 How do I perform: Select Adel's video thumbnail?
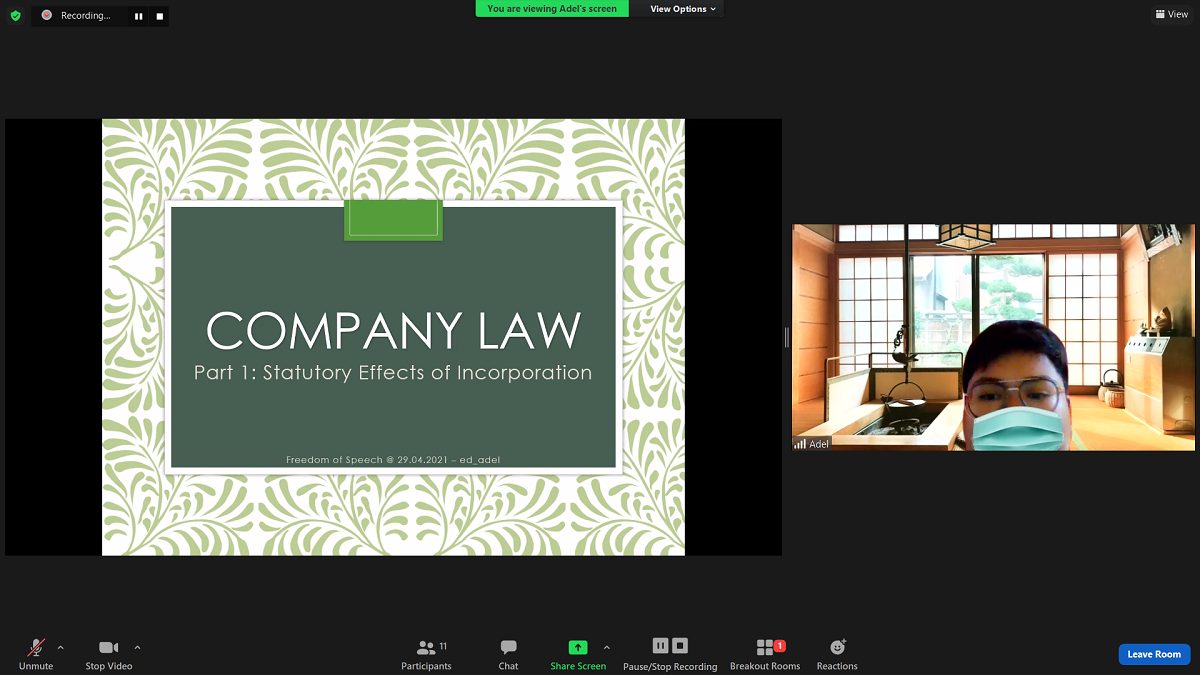993,337
